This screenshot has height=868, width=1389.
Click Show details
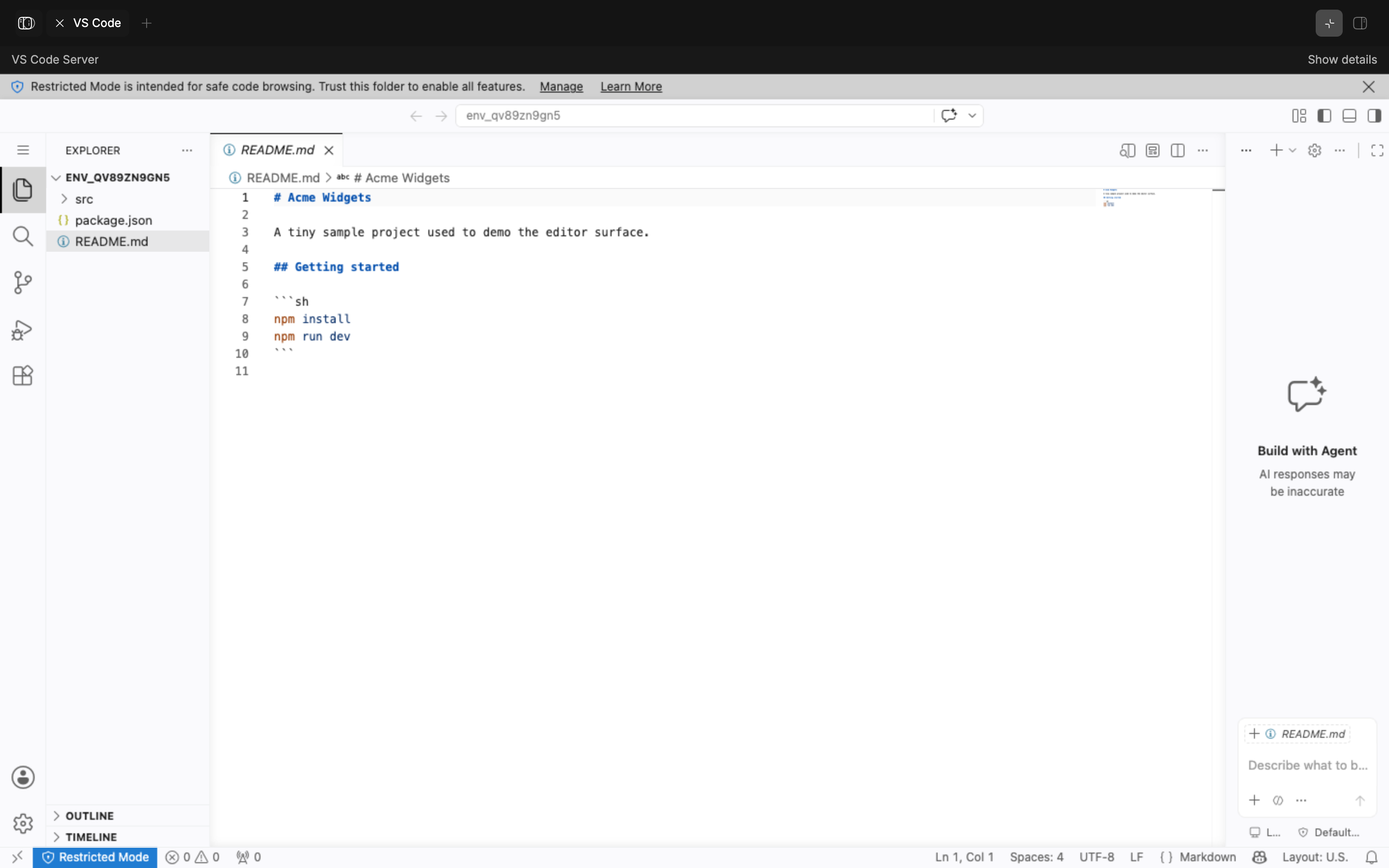point(1342,60)
